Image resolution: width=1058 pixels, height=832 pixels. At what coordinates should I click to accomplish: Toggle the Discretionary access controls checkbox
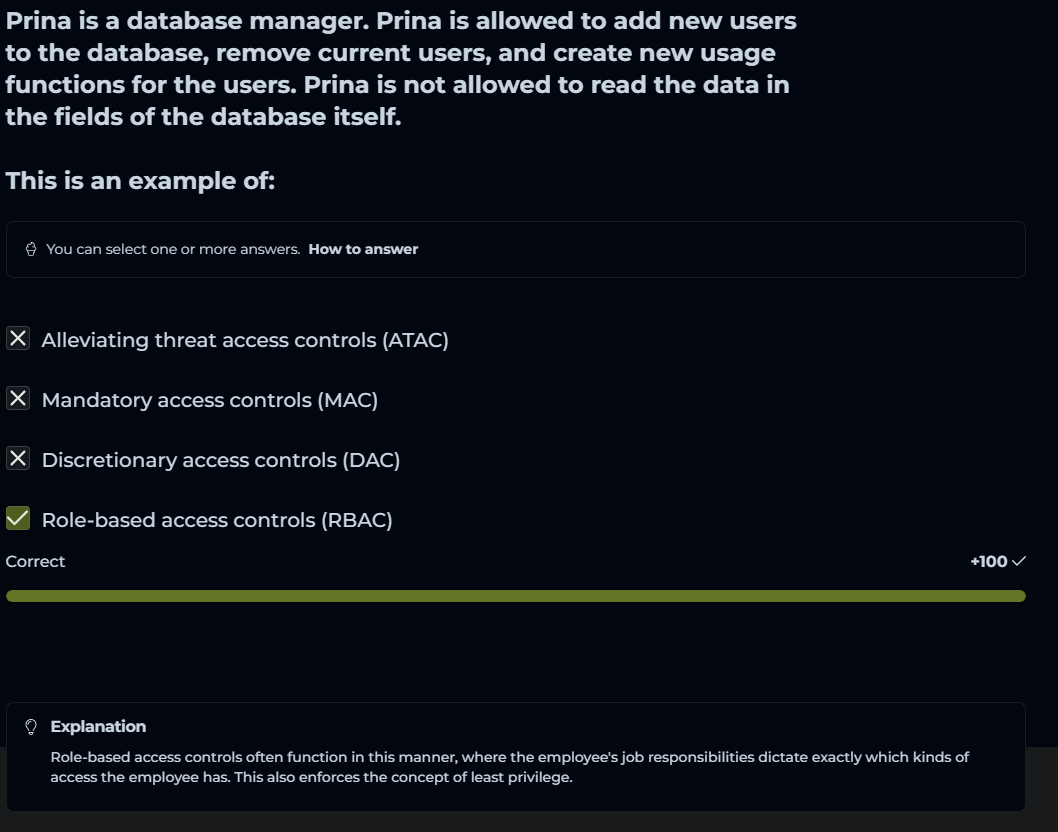tap(18, 459)
